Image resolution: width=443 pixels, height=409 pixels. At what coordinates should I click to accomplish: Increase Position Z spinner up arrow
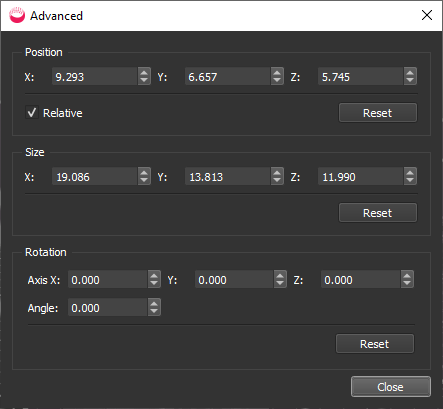pos(410,72)
